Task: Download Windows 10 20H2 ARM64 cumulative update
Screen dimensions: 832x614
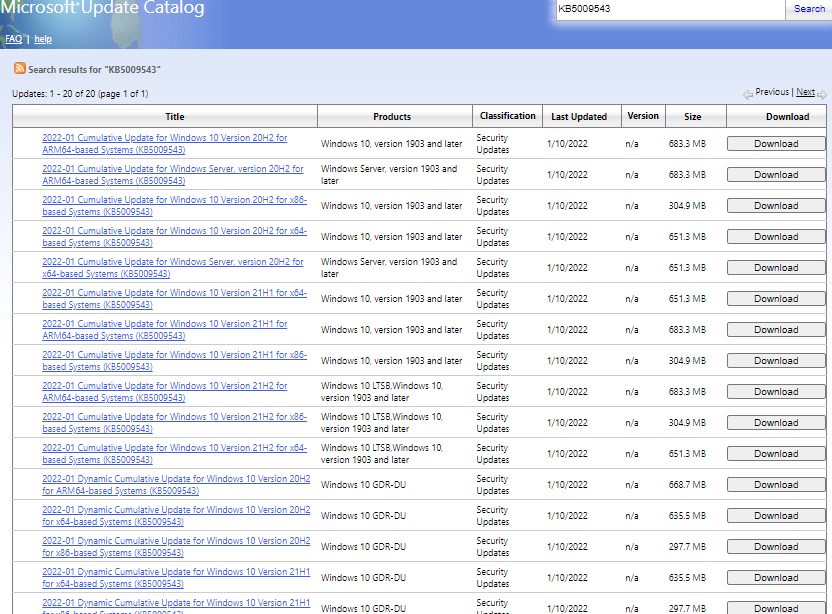Action: point(776,144)
